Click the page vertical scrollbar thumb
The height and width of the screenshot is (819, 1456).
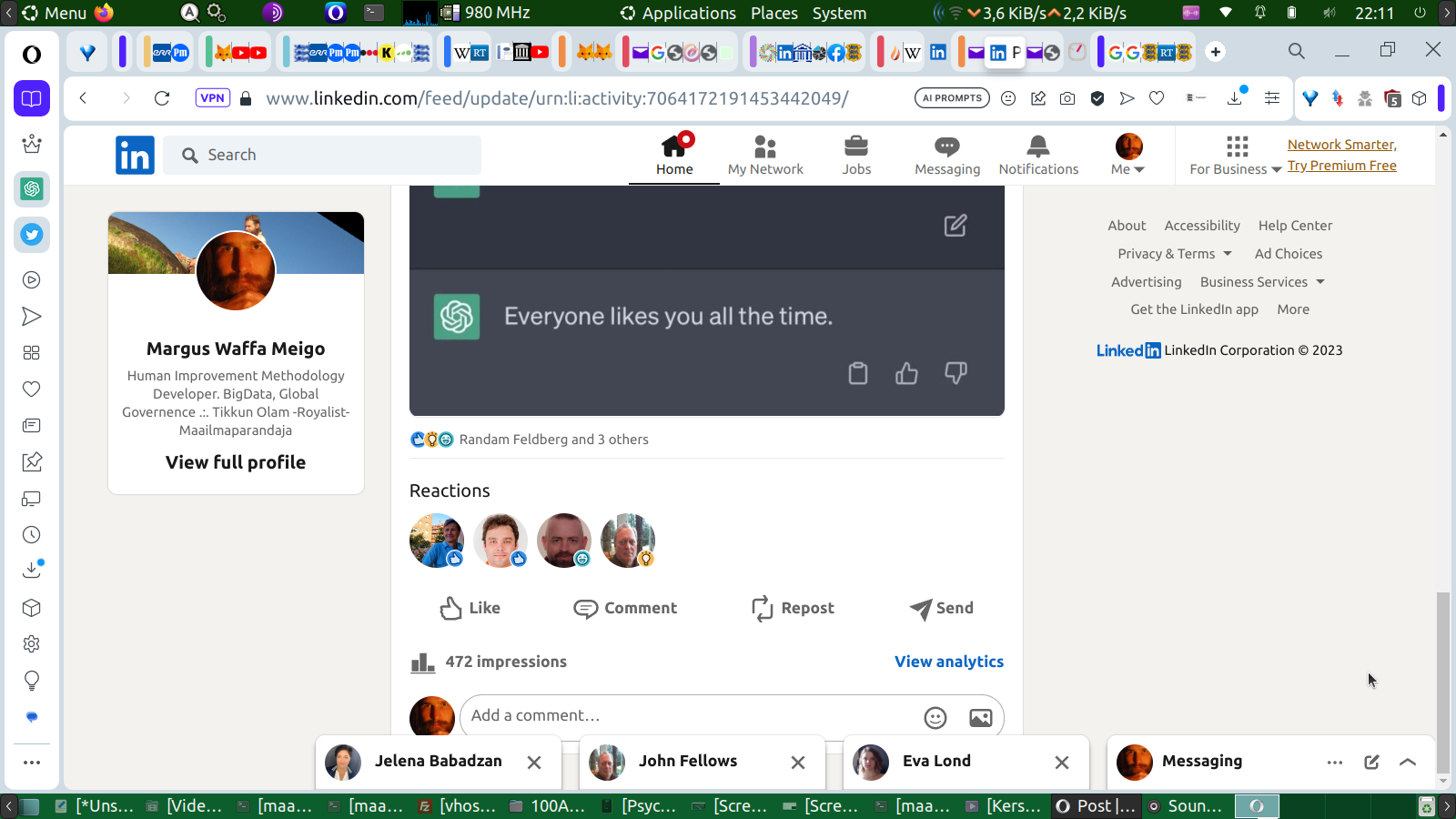pos(1443,682)
